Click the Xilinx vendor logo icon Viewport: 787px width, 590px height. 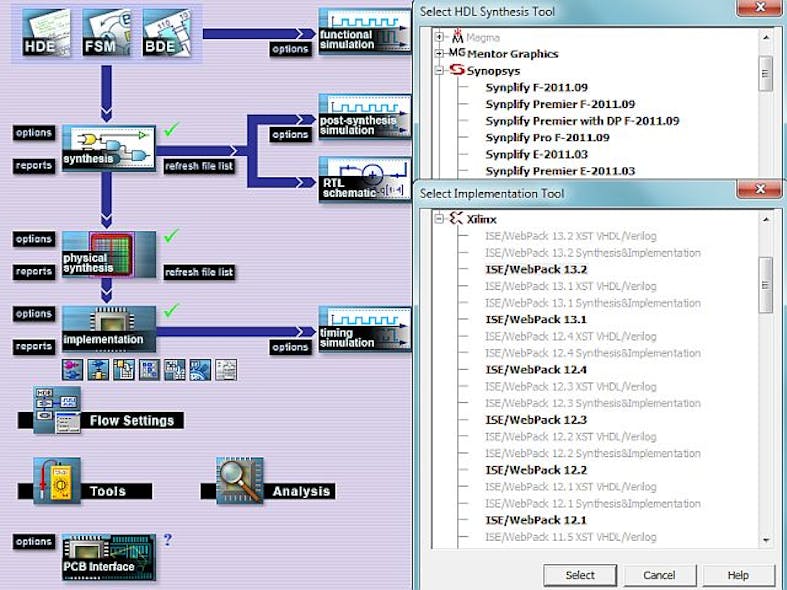coord(456,218)
